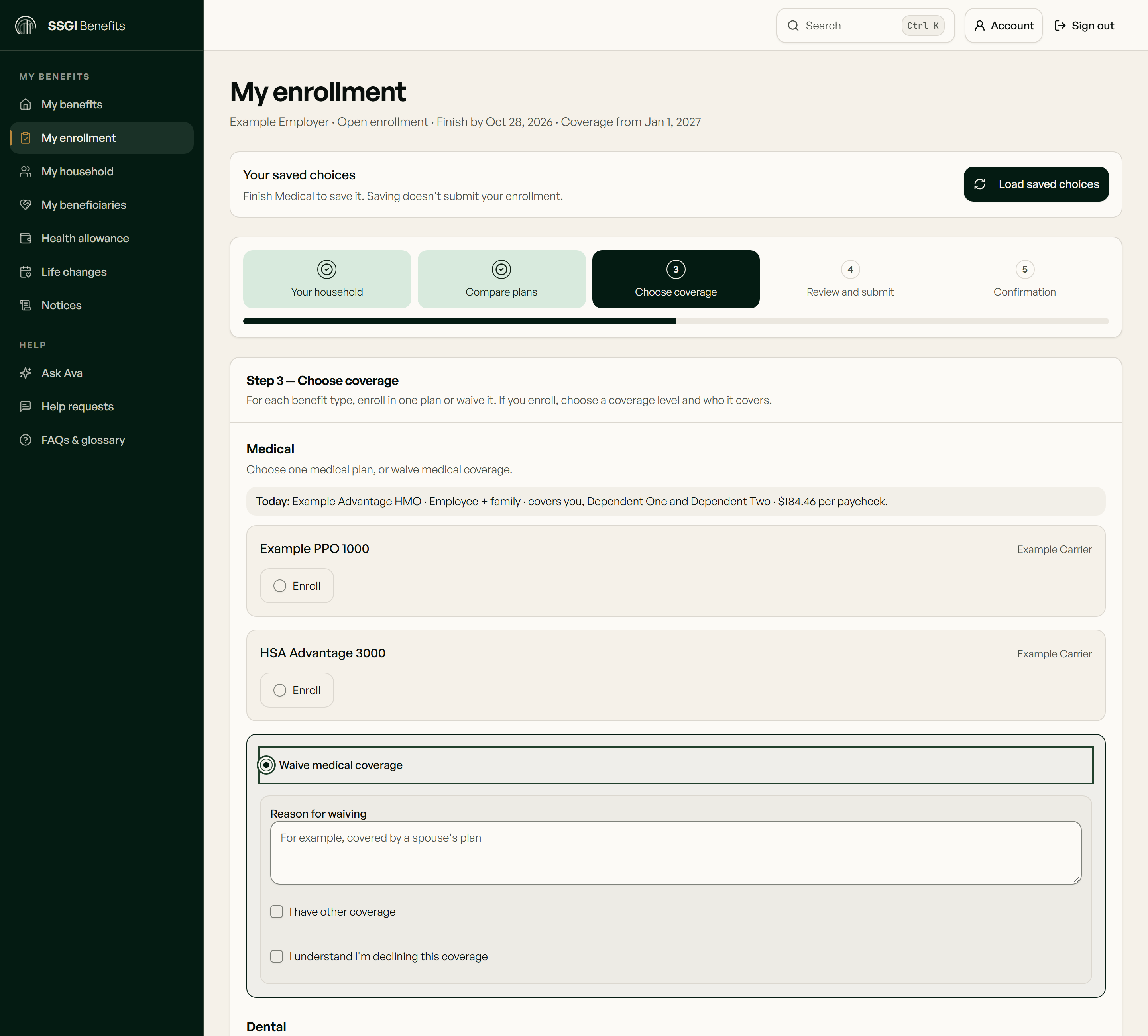The width and height of the screenshot is (1148, 1036).
Task: Click the sparkle icon beside Ask Ava
Action: 26,373
